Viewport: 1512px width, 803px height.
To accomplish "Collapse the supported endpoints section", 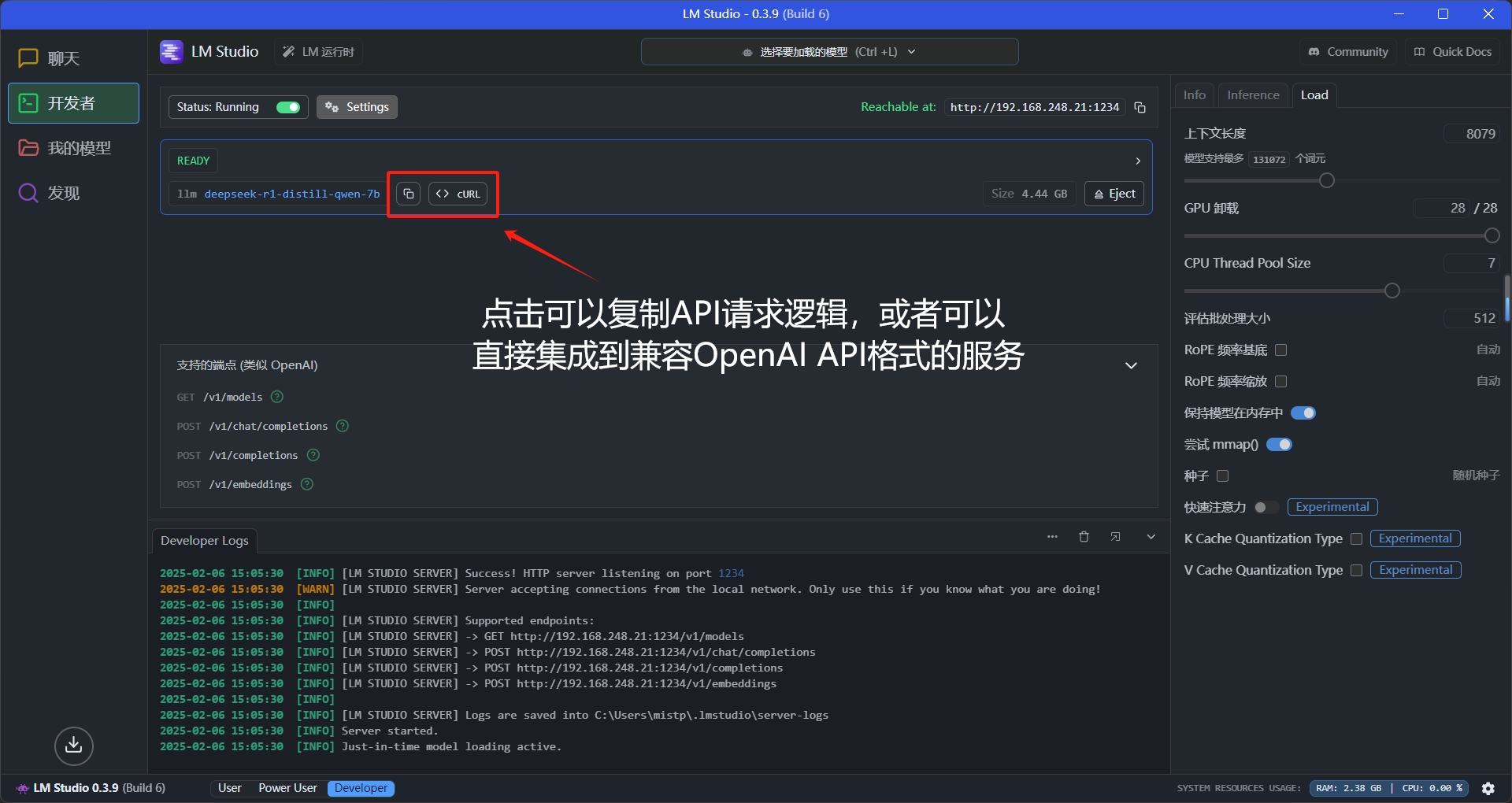I will tap(1131, 365).
